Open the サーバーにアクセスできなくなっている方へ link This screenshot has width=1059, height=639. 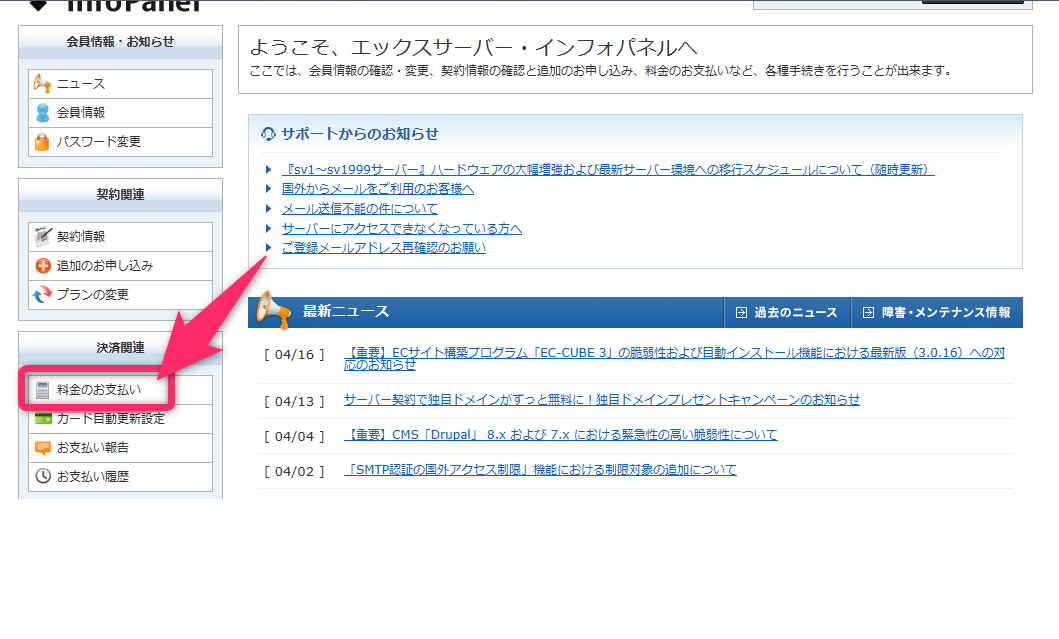401,228
